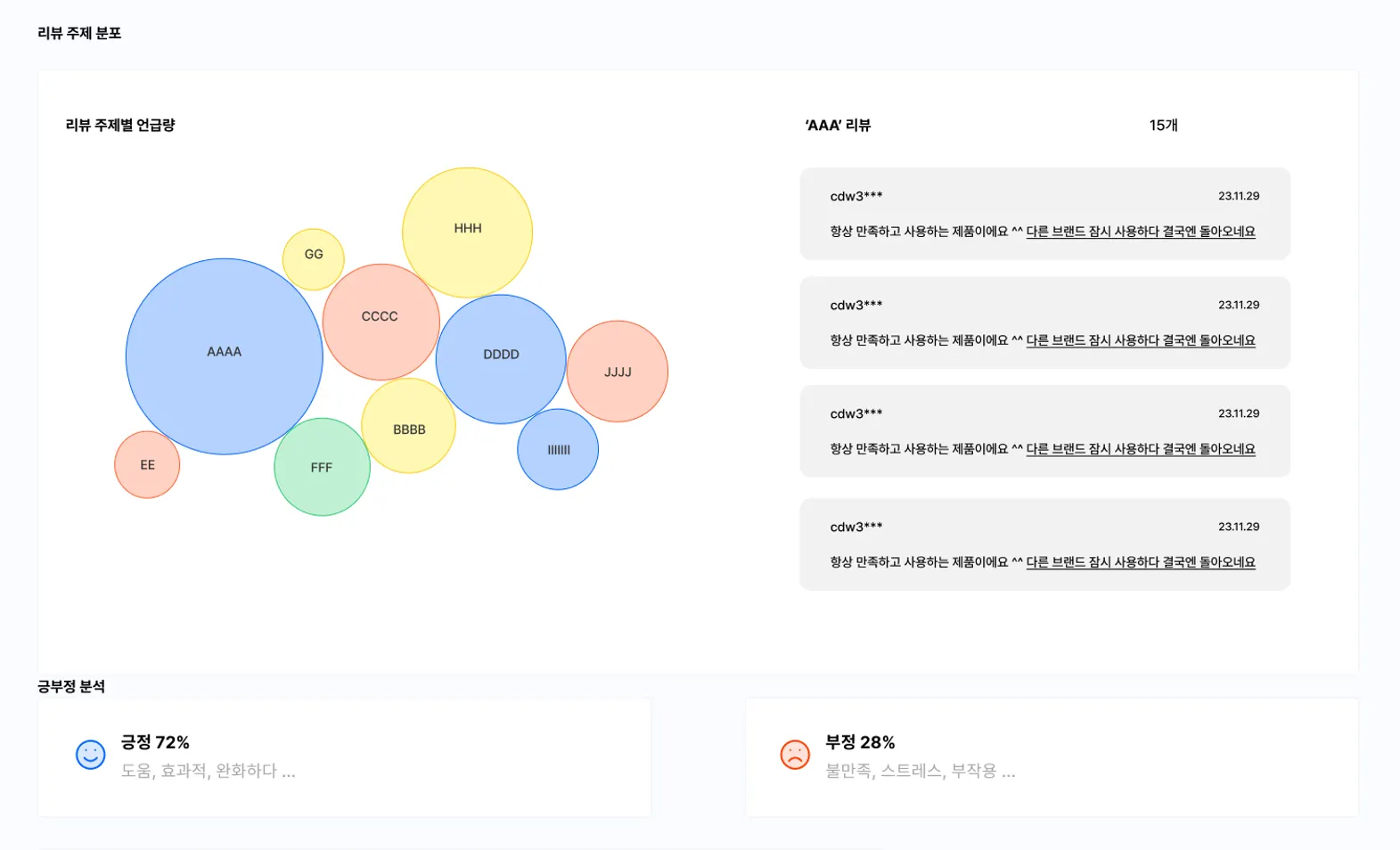Select the blue IIIIIII bubble

(x=558, y=449)
